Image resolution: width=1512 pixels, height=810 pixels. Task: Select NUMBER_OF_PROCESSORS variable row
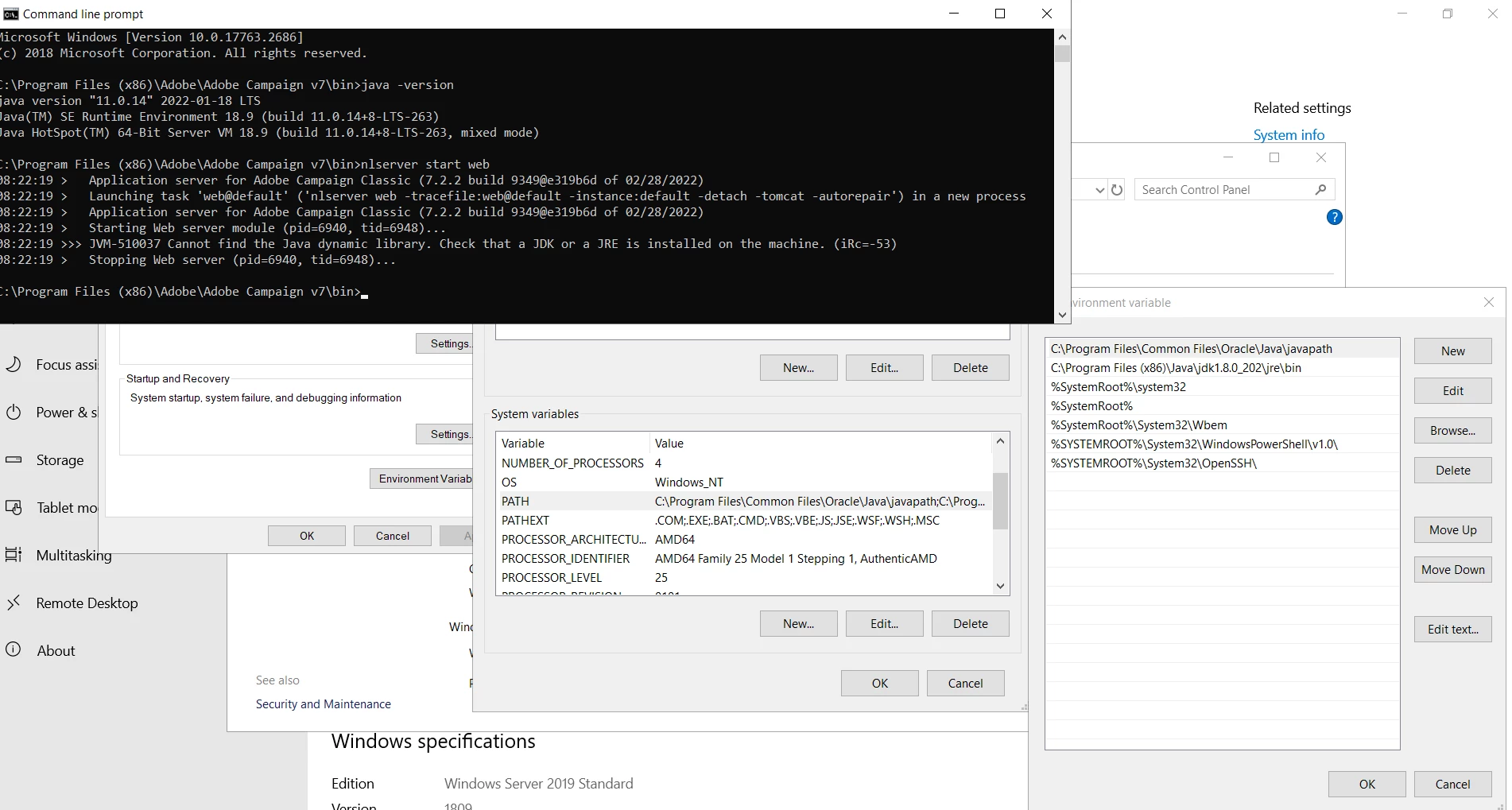tap(744, 463)
